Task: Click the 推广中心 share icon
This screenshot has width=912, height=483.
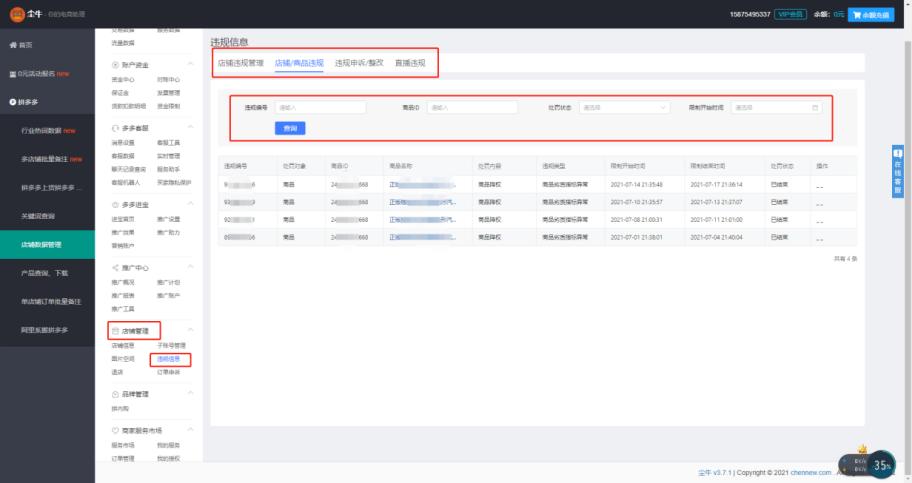Action: tap(115, 267)
